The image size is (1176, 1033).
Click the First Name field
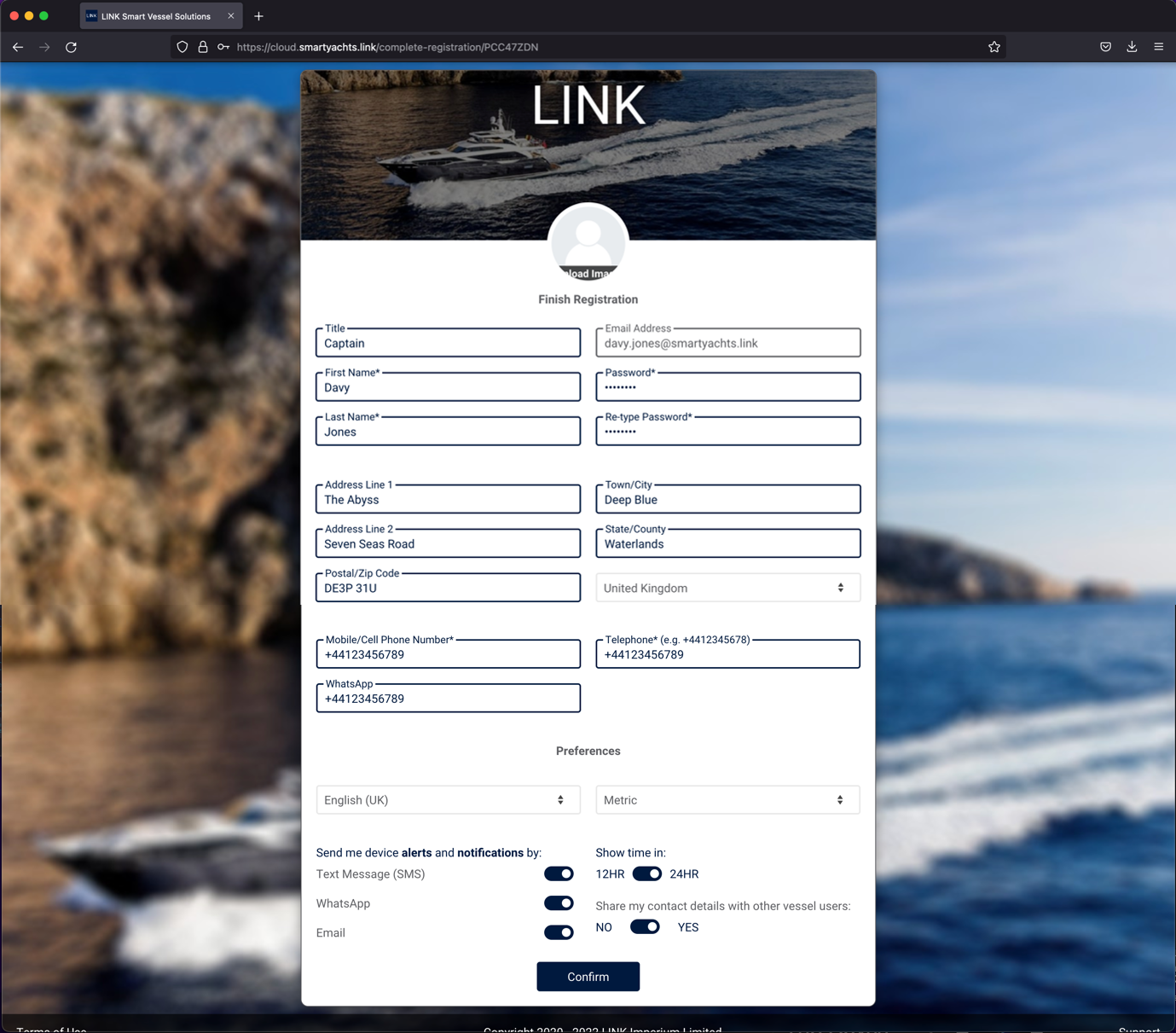pyautogui.click(x=449, y=387)
